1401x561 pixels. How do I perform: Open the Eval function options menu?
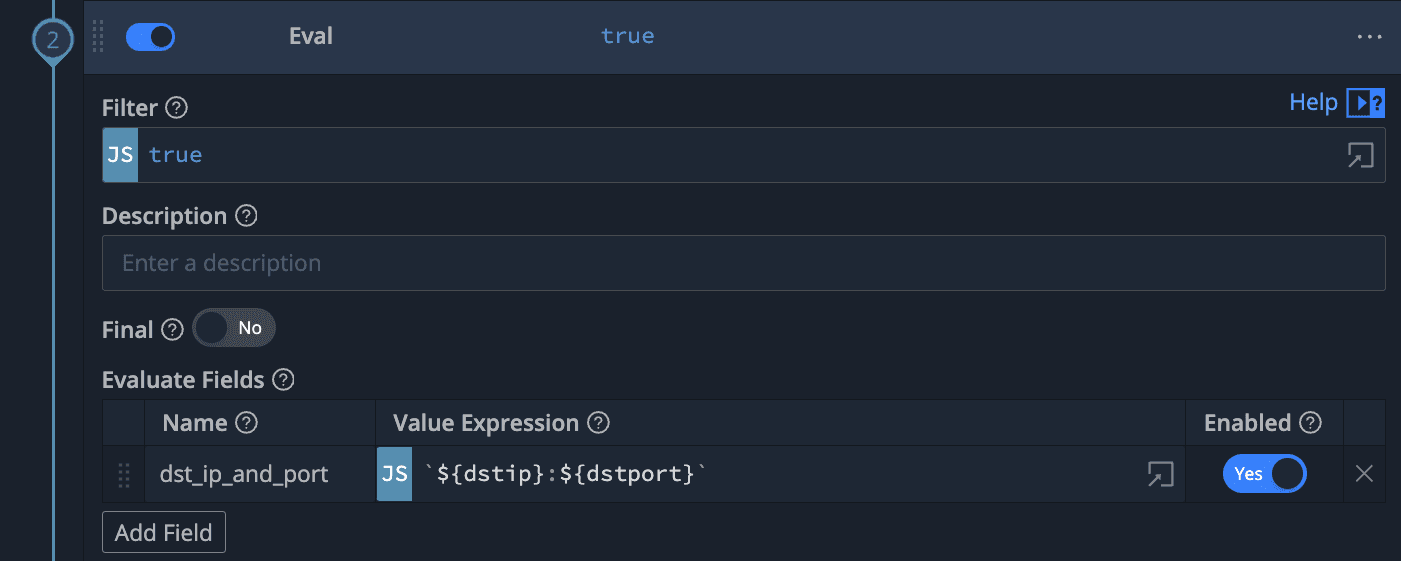(1368, 37)
